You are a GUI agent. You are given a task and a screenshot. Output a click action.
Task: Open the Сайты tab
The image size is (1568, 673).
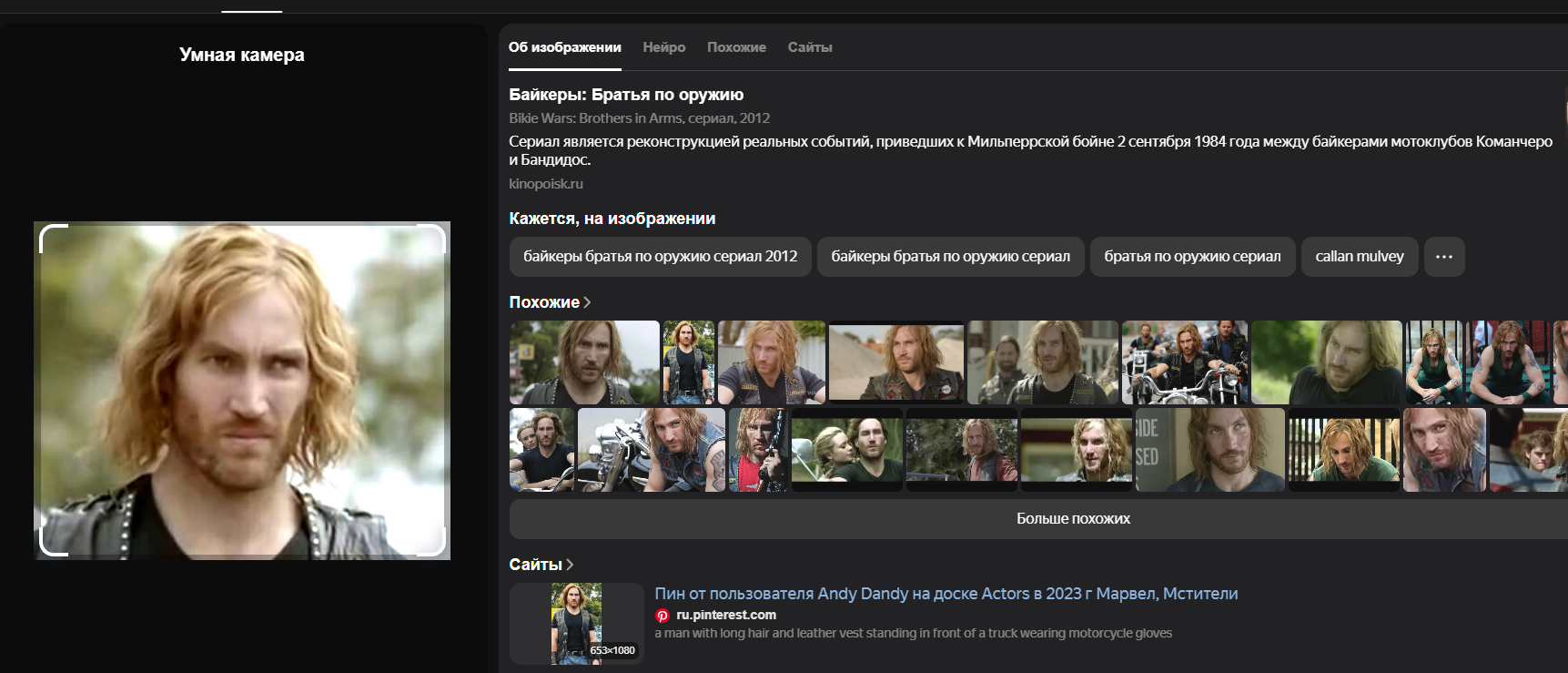[810, 47]
